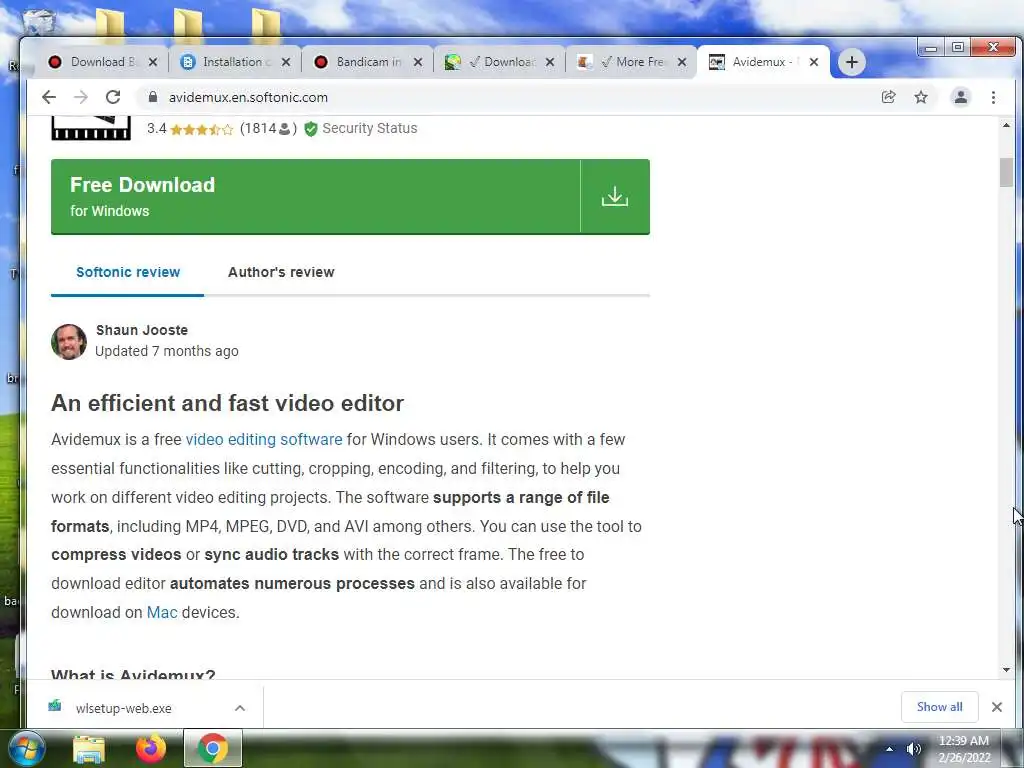Screen dimensions: 1024x768
Task: Follow the Mac link
Action: (162, 613)
